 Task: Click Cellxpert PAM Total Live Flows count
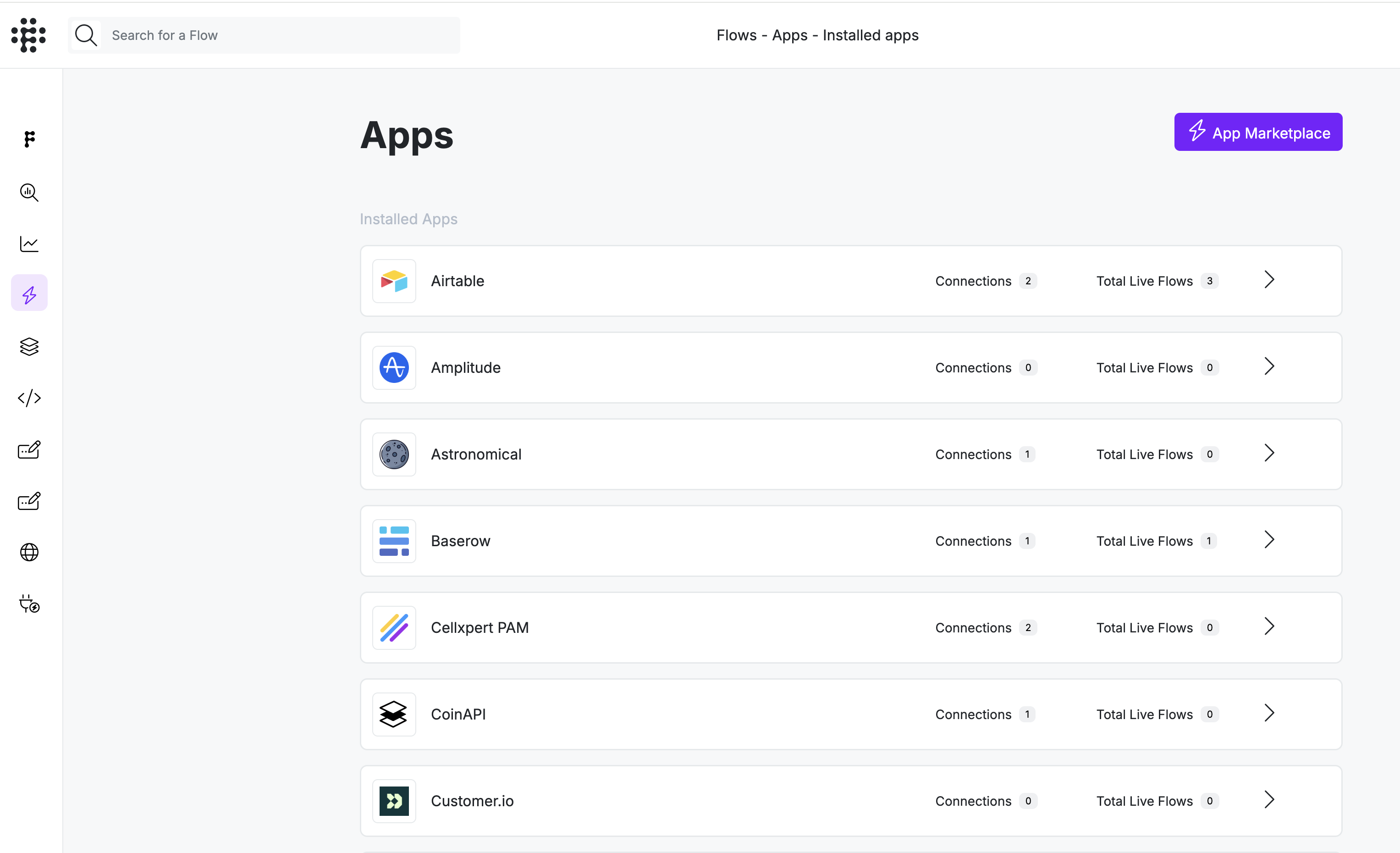tap(1210, 628)
